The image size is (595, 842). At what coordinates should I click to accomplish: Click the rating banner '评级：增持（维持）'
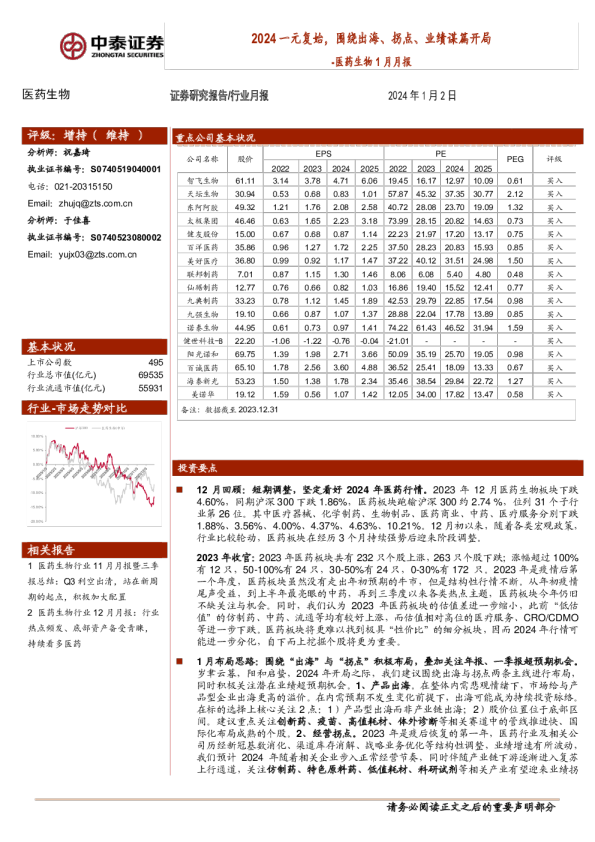[94, 135]
